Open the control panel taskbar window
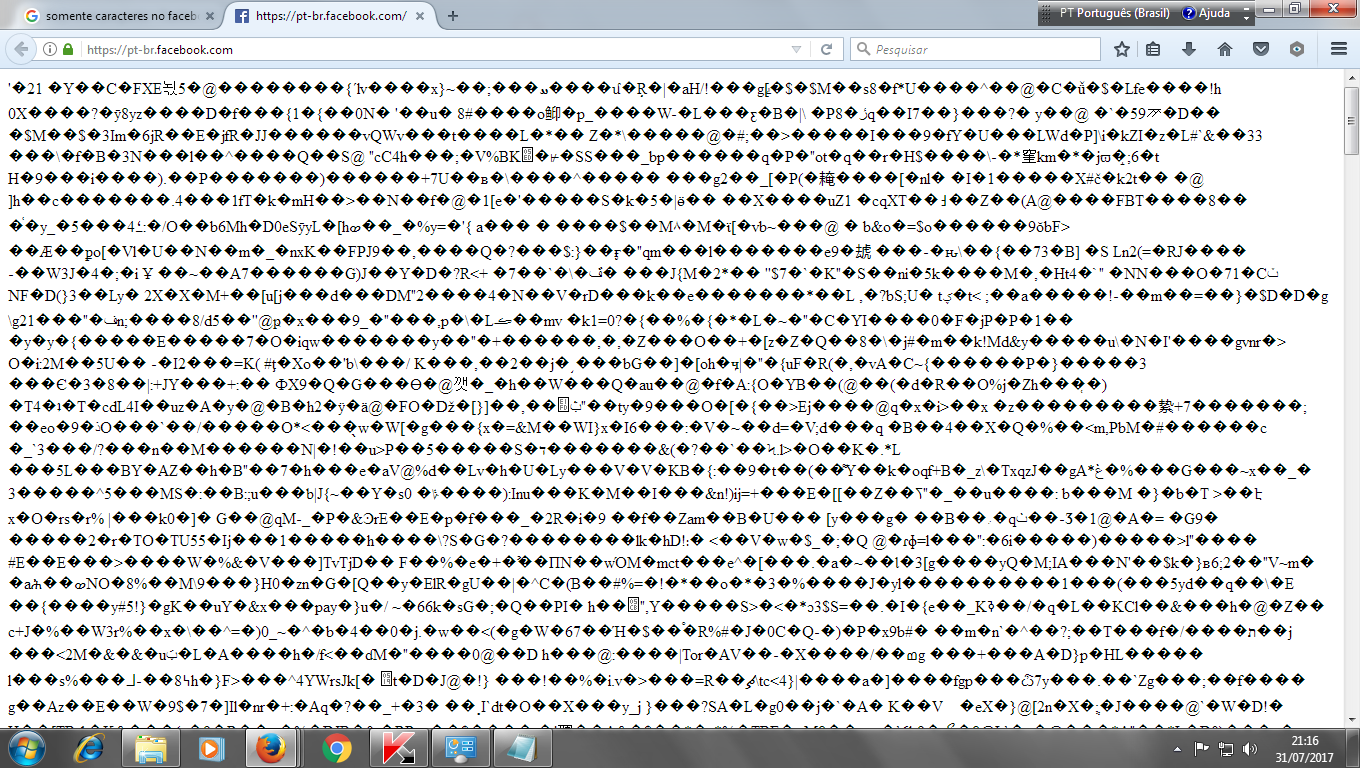This screenshot has width=1360, height=768. [459, 748]
